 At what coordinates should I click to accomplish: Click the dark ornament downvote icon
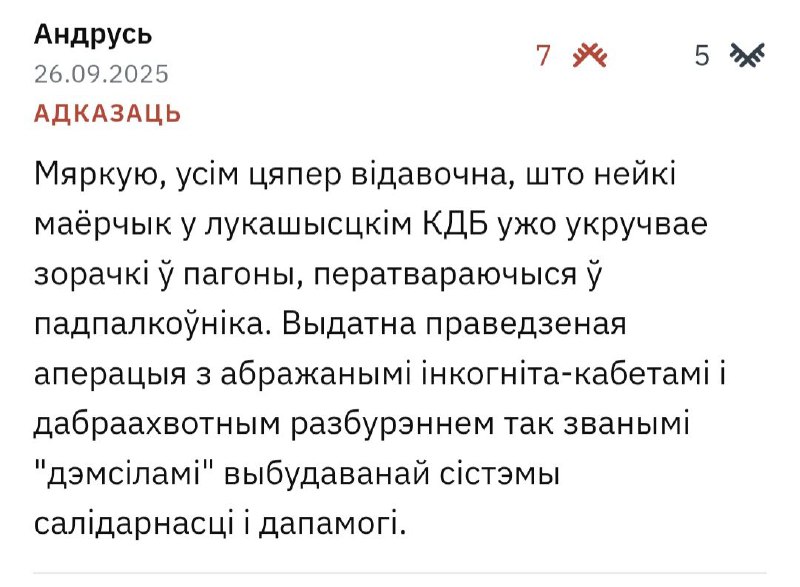(x=747, y=56)
